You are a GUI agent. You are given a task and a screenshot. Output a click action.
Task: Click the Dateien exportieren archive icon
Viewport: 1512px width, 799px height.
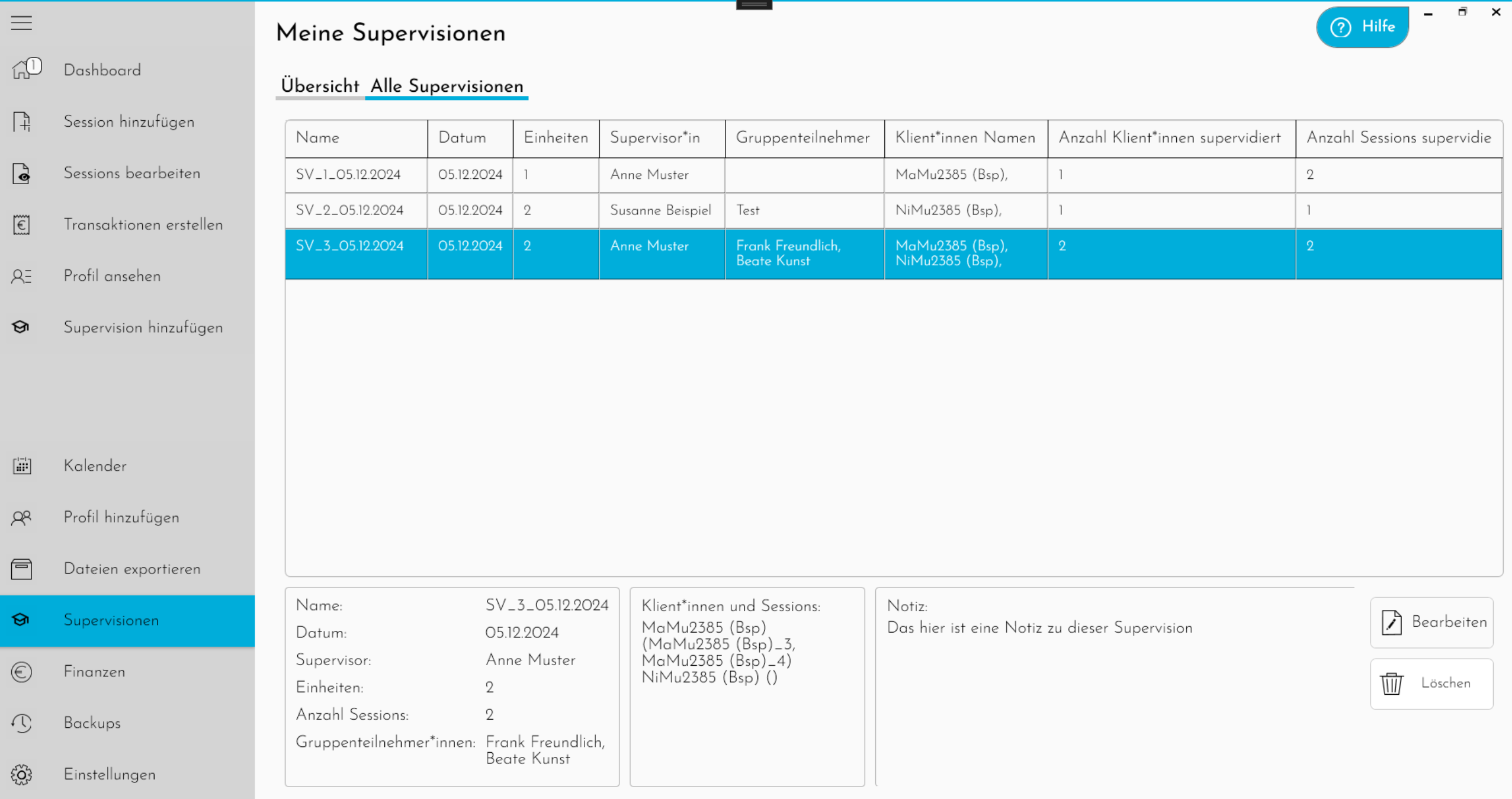[22, 569]
